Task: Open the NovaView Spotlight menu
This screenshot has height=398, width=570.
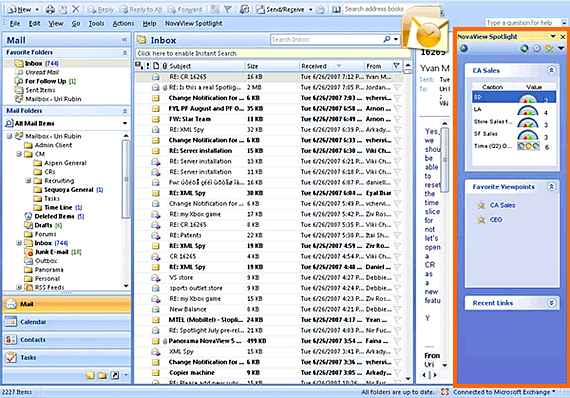Action: click(x=193, y=24)
